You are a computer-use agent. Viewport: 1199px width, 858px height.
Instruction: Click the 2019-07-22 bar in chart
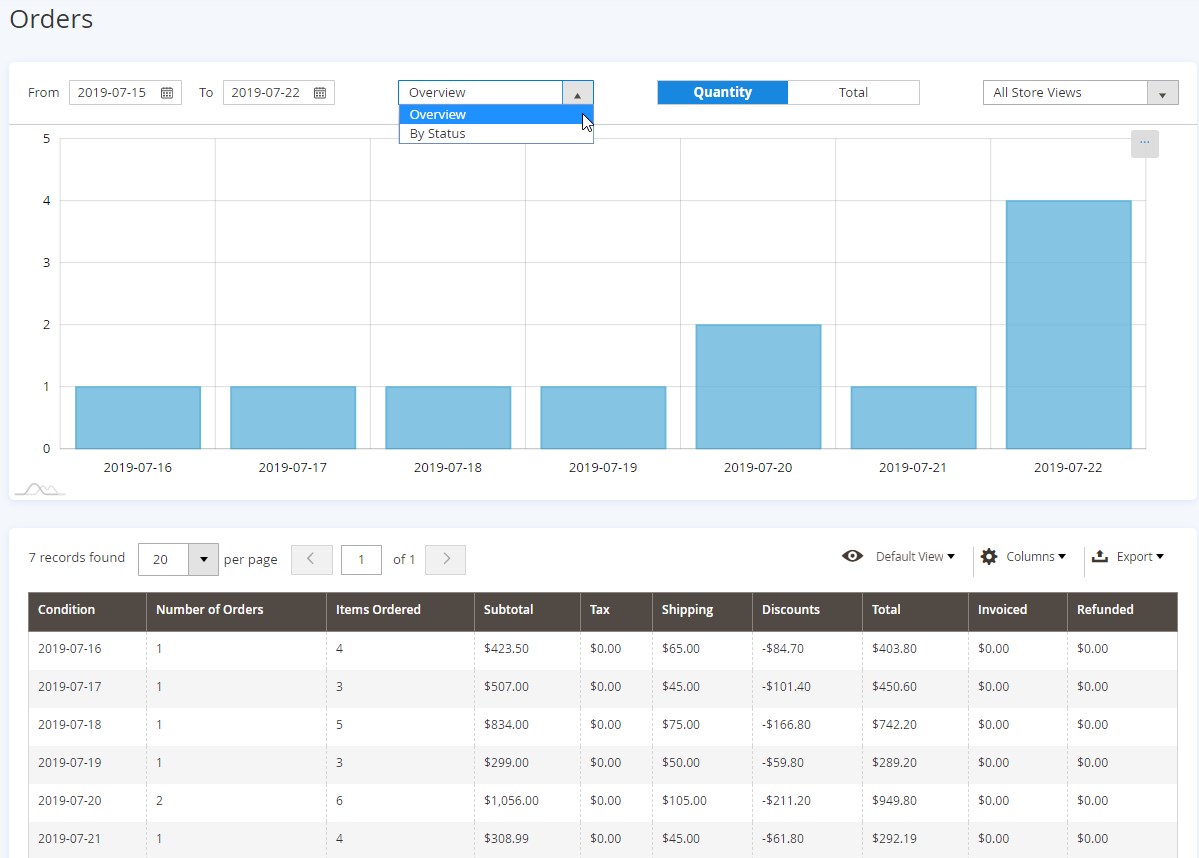(x=1068, y=324)
